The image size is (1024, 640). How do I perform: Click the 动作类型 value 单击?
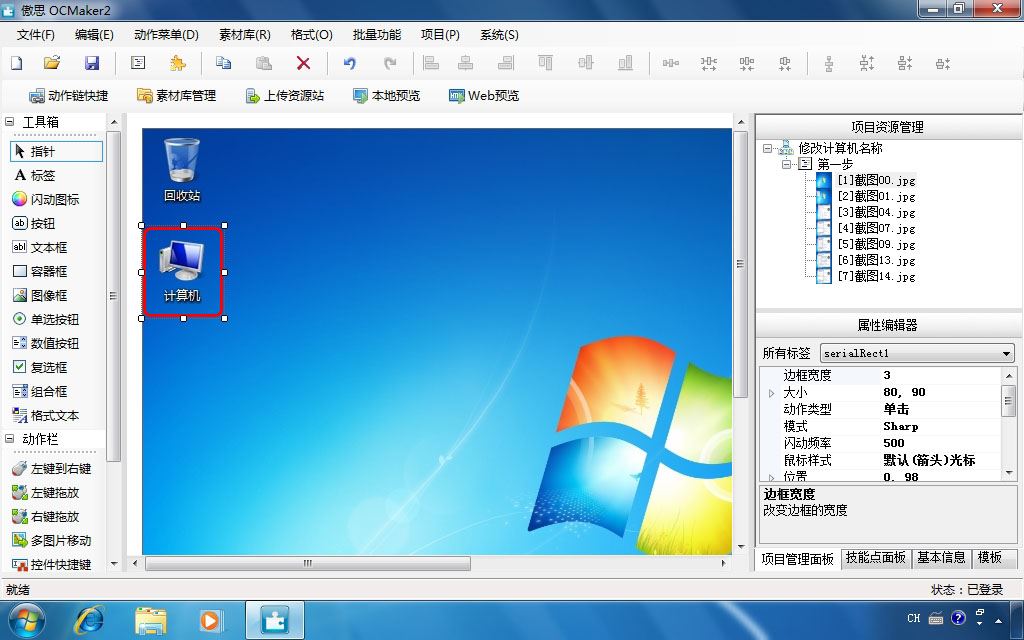tap(940, 409)
